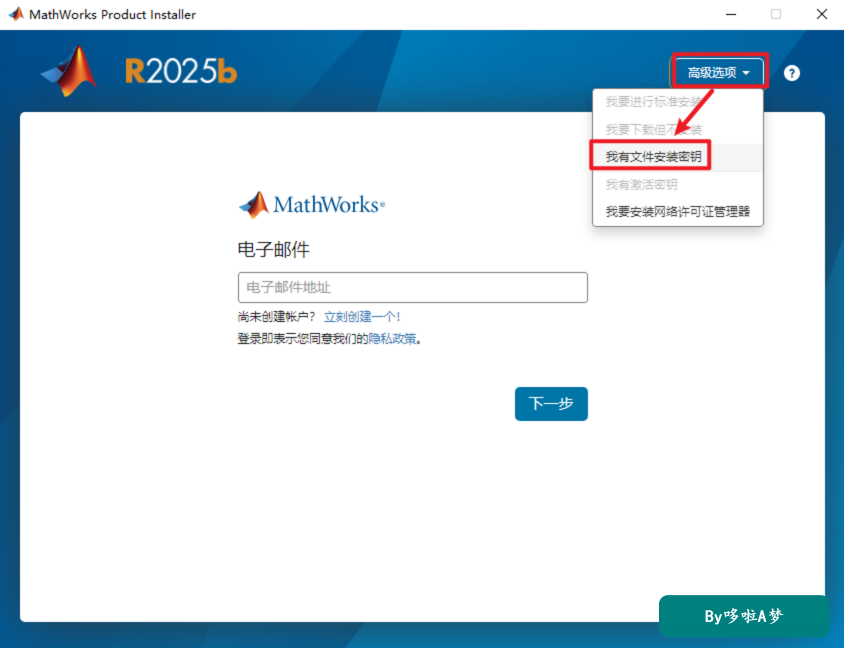
Task: Minimize the installer window
Action: click(x=730, y=15)
